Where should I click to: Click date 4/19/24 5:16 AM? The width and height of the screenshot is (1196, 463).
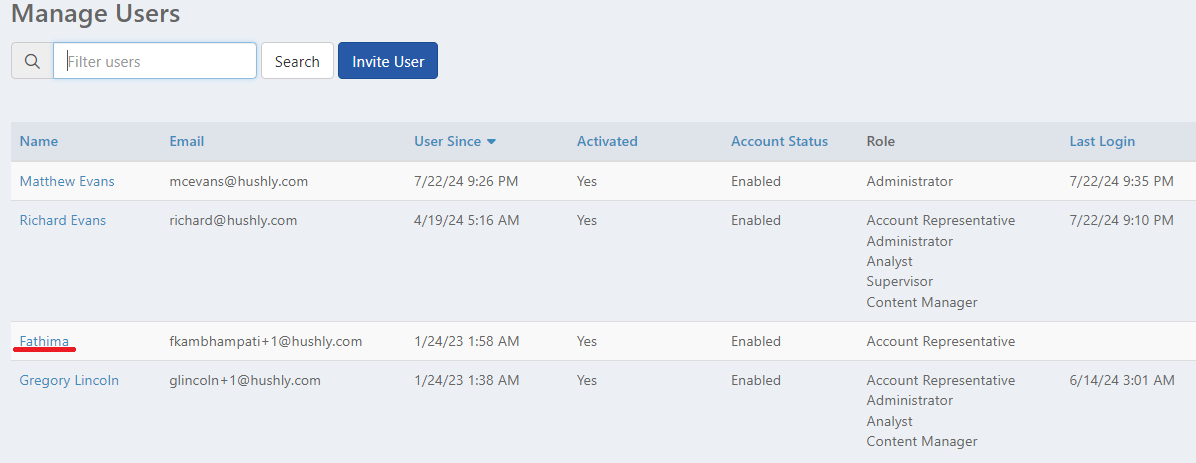click(467, 220)
